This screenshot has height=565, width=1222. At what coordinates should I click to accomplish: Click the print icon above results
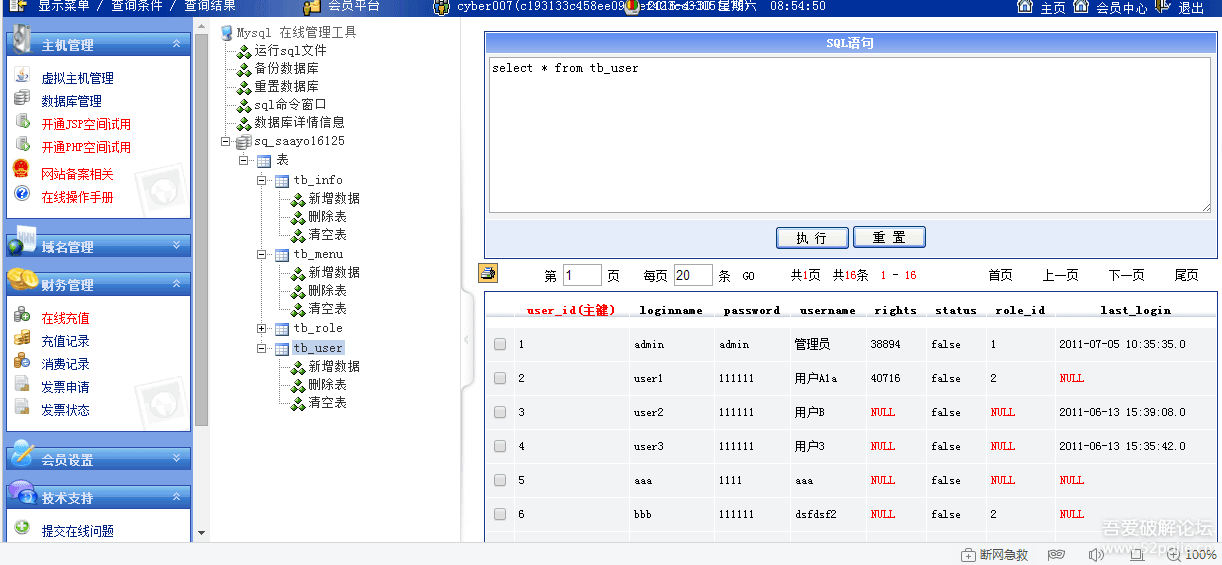488,273
